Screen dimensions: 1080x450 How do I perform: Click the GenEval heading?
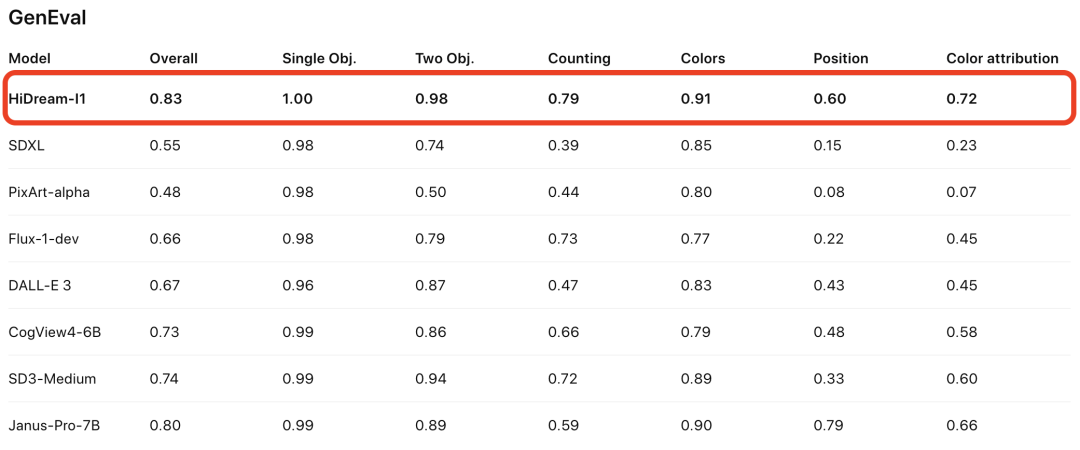(x=47, y=18)
